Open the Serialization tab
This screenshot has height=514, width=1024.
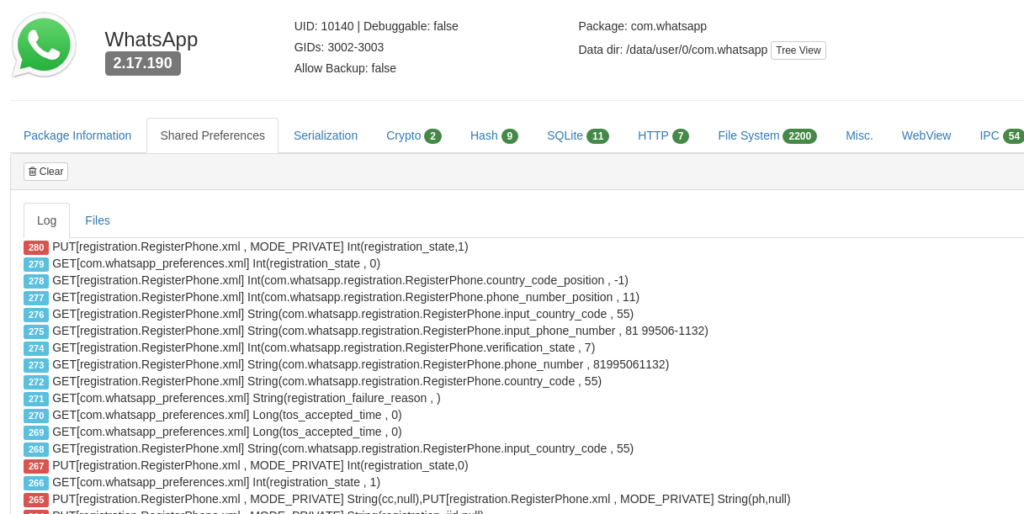tap(325, 136)
